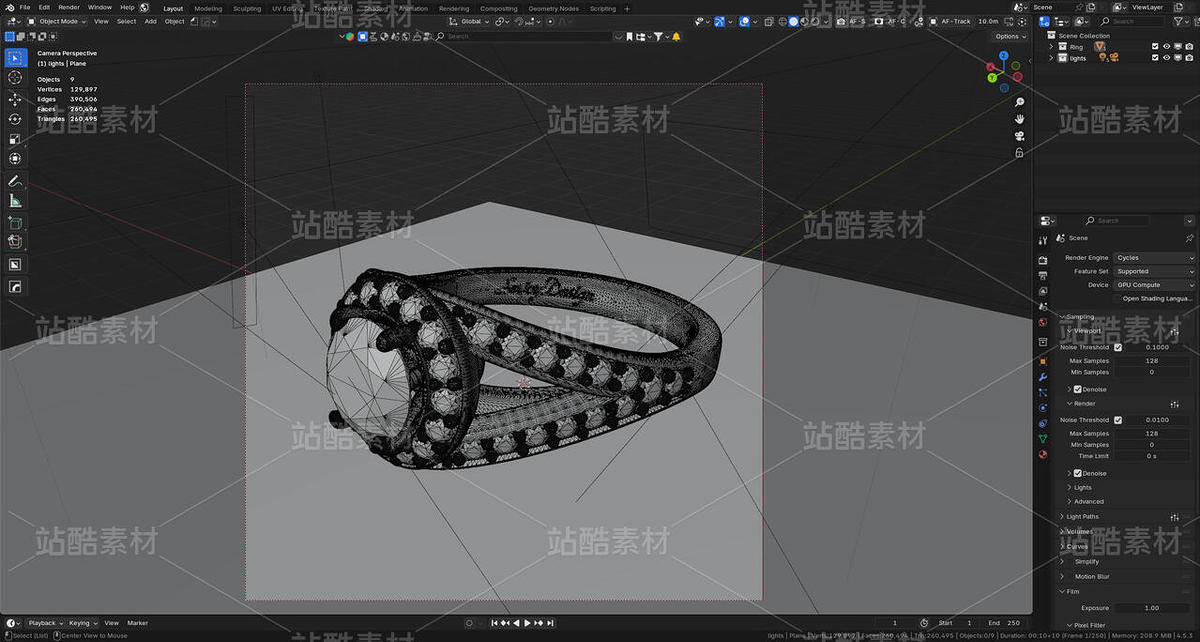Viewport: 1200px width, 642px height.
Task: Hide the Ring collection in the outliner
Action: point(1166,46)
